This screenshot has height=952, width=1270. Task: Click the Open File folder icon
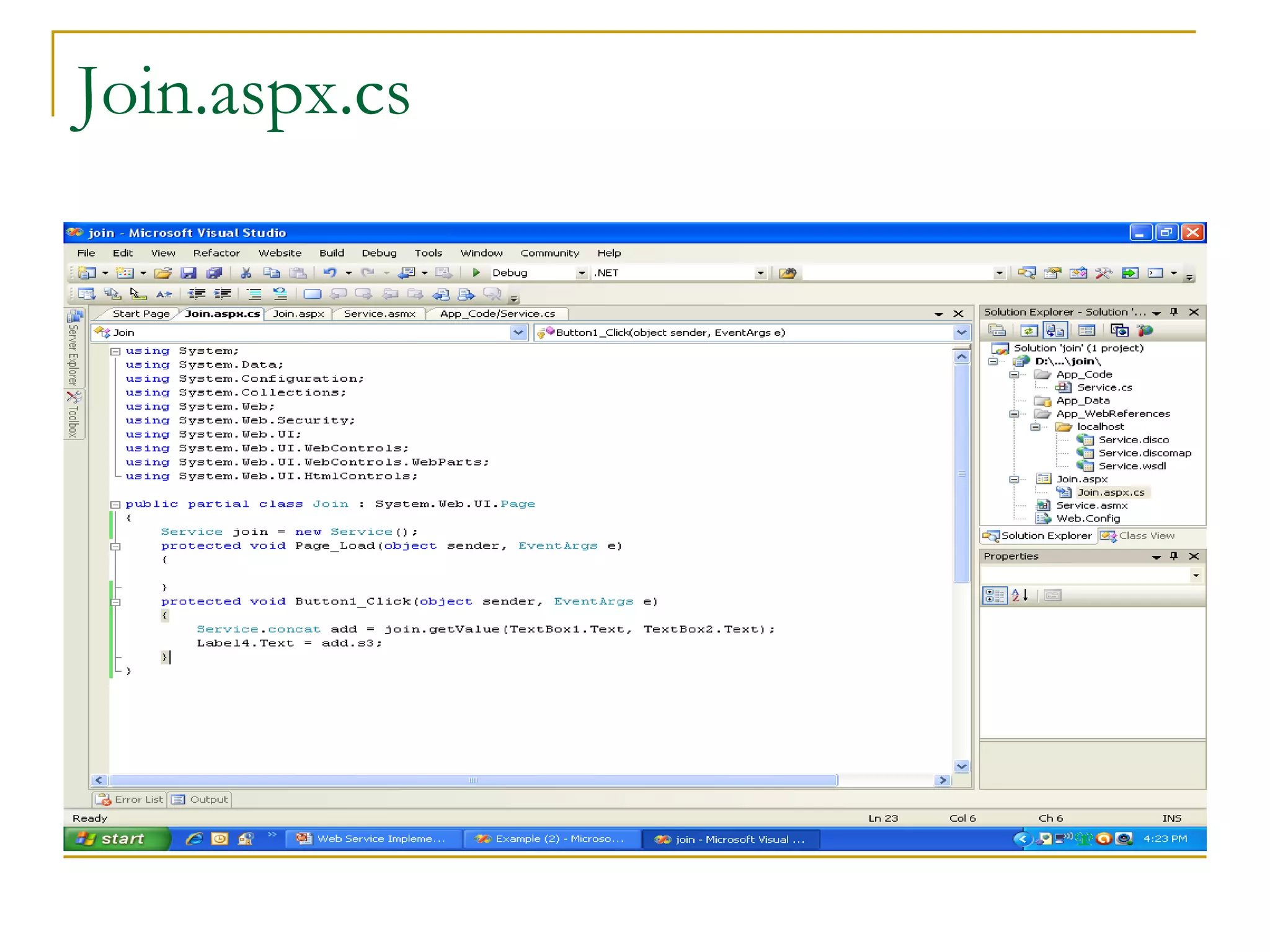pos(162,273)
